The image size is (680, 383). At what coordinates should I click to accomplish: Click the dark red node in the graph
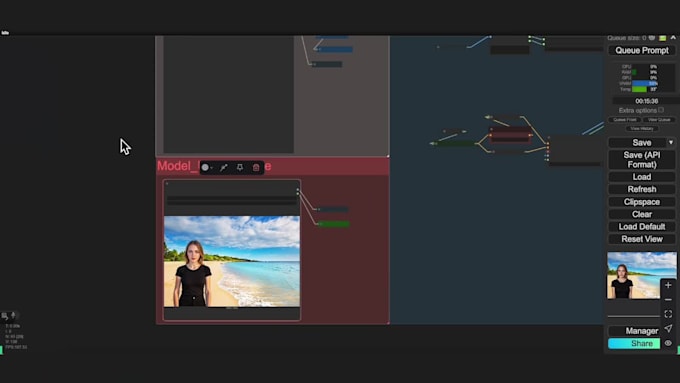[x=510, y=135]
